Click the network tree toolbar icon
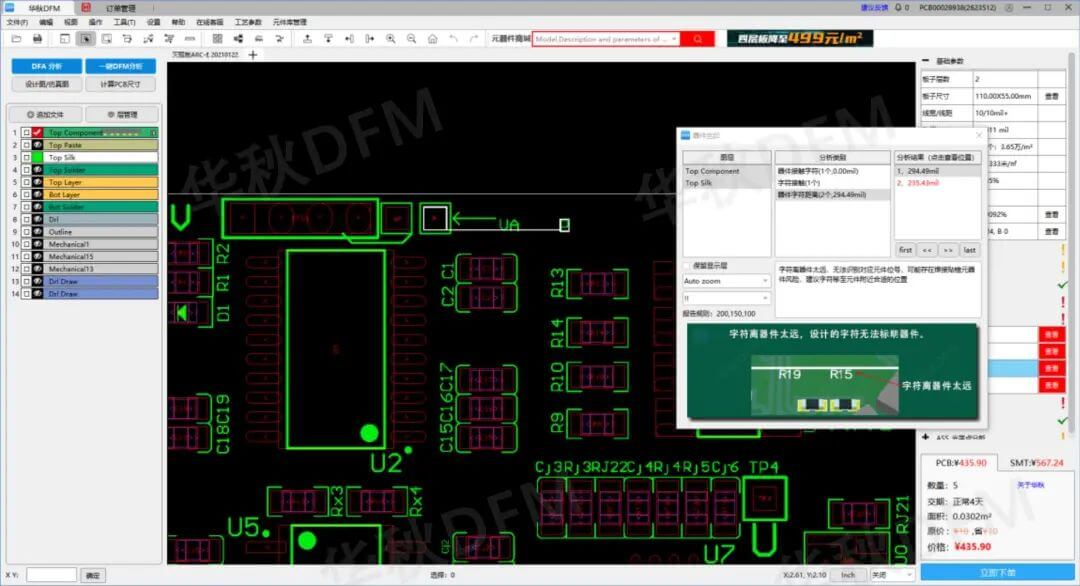This screenshot has height=586, width=1080. [x=238, y=39]
